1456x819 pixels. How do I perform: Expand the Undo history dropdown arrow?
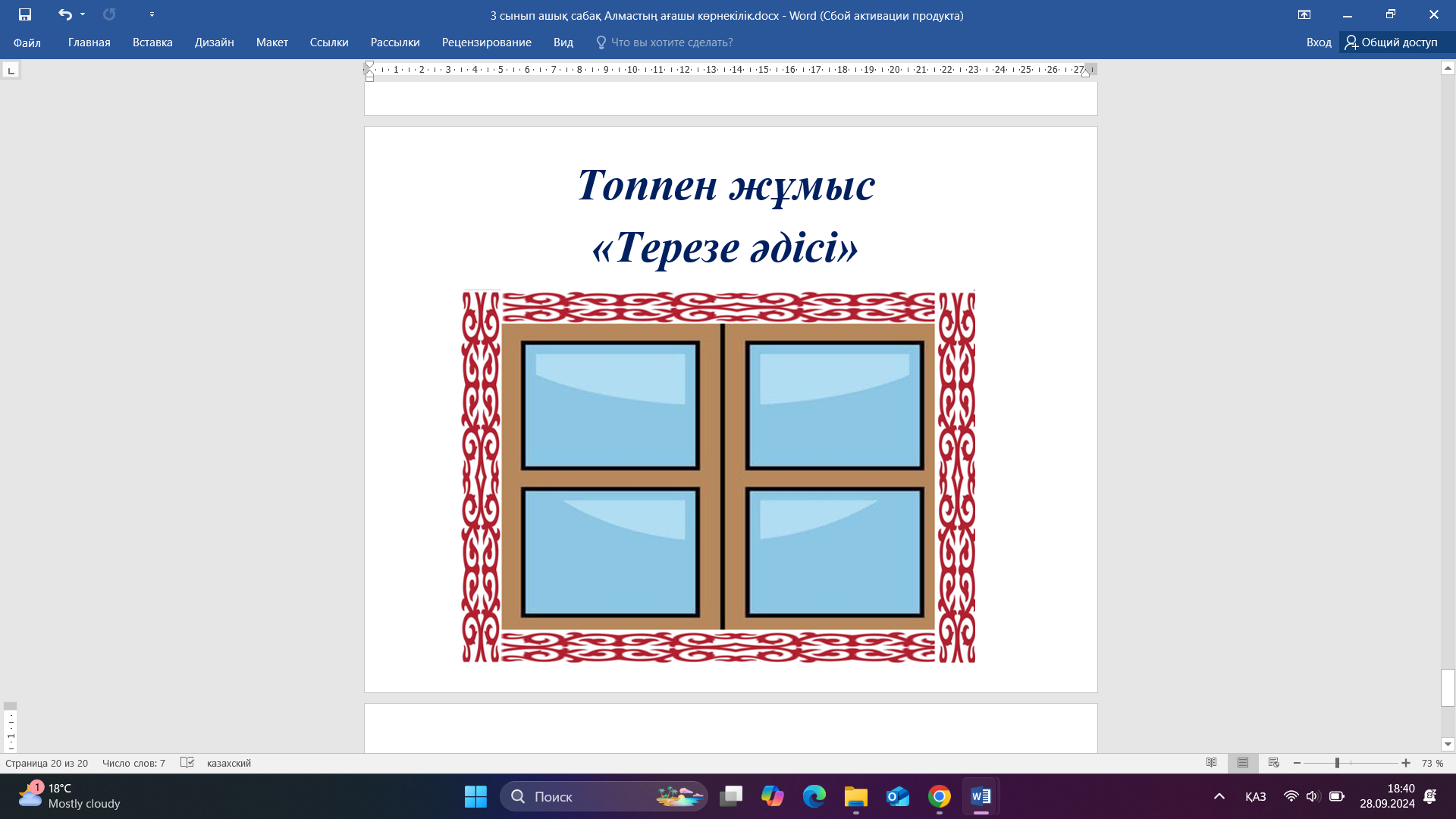coord(83,14)
